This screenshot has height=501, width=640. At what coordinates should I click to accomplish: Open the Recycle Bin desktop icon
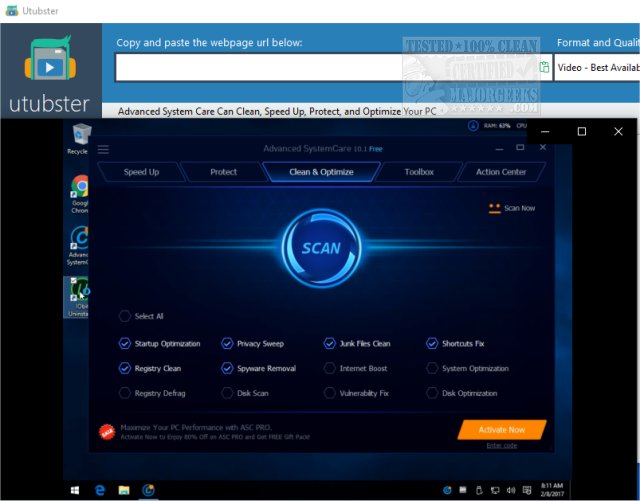click(x=80, y=139)
